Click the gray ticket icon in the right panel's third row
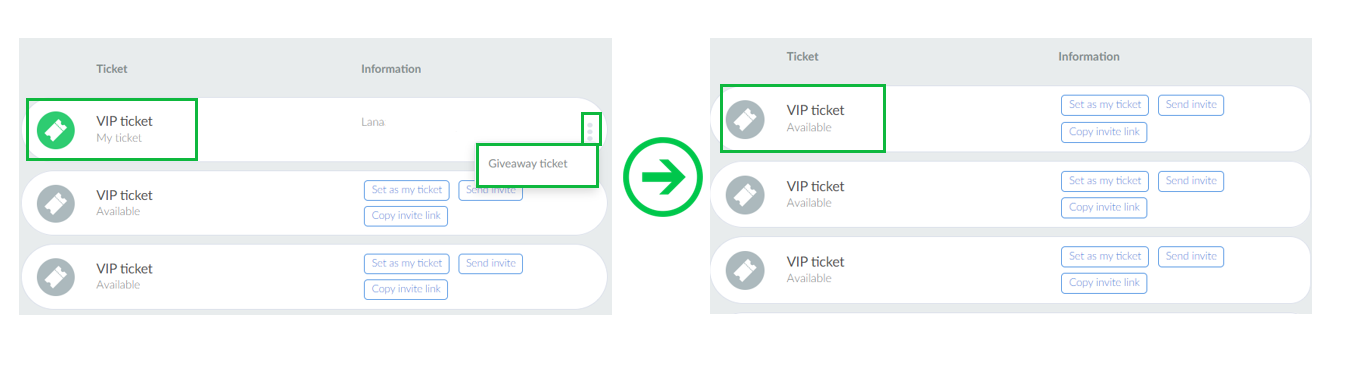The height and width of the screenshot is (374, 1352). [x=746, y=270]
